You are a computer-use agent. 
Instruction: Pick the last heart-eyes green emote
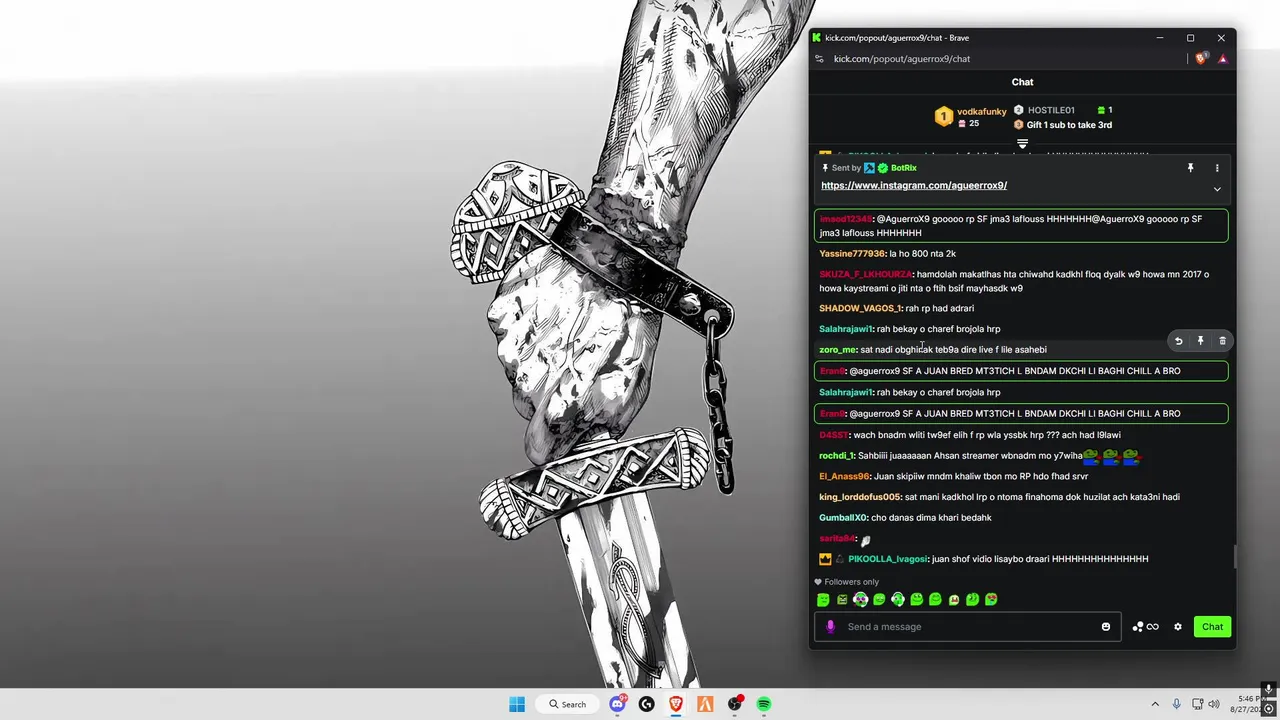tap(991, 600)
